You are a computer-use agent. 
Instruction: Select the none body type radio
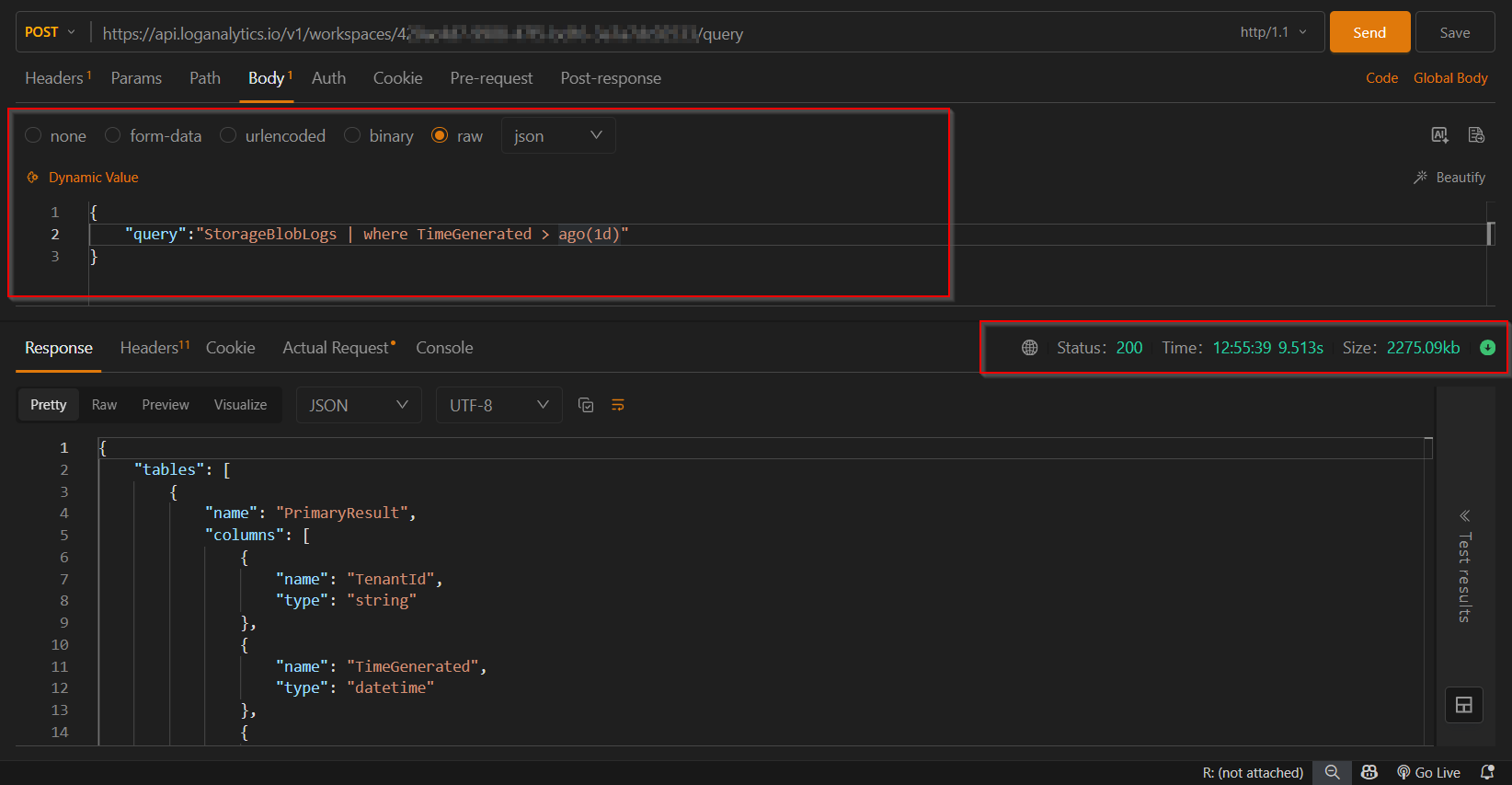(33, 135)
